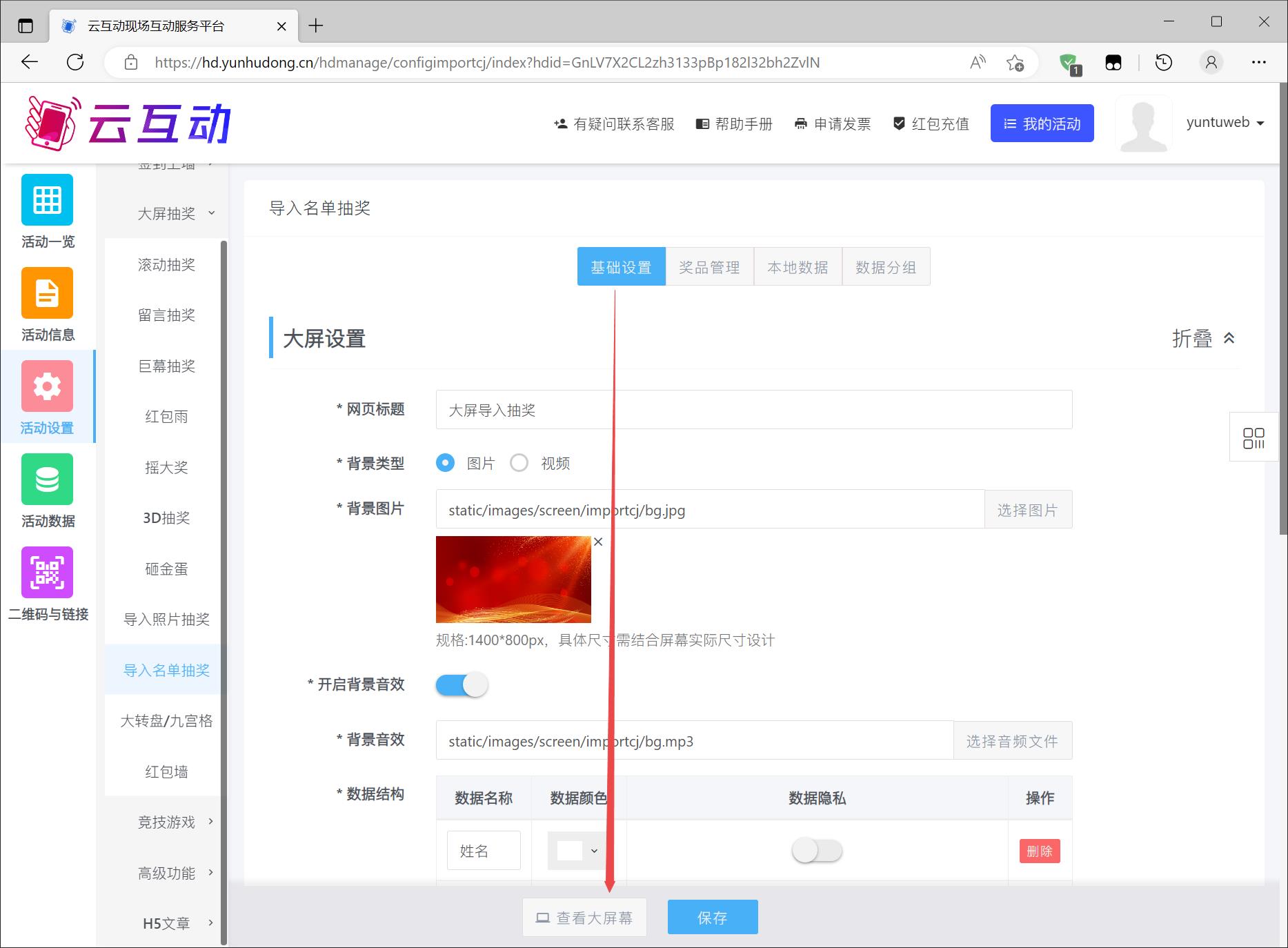Refresh the browser page

75,62
